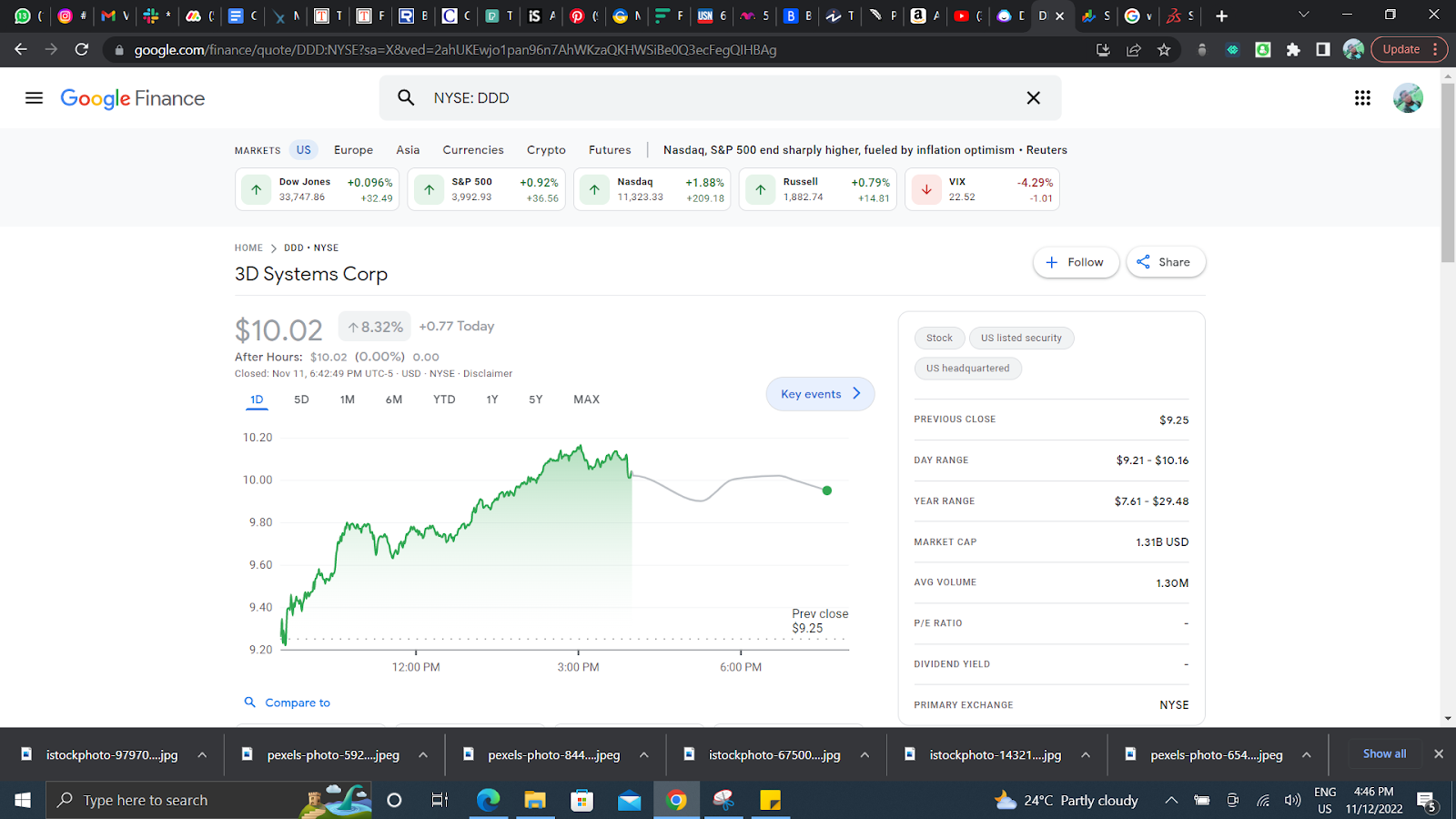Show hidden system tray icons
Screen dimensions: 1456x819
pos(1171,800)
